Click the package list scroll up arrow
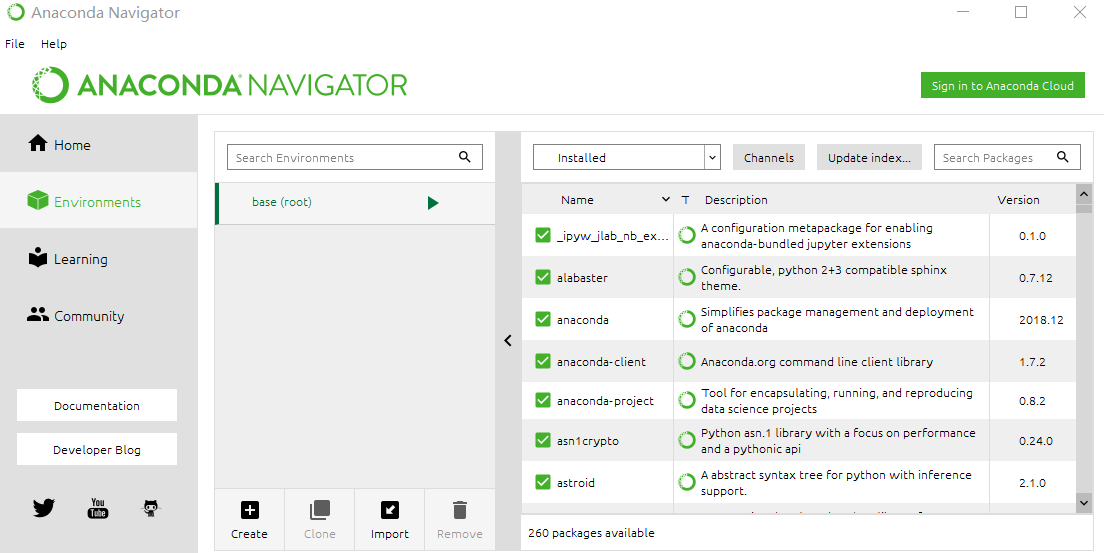1104x553 pixels. tap(1084, 194)
